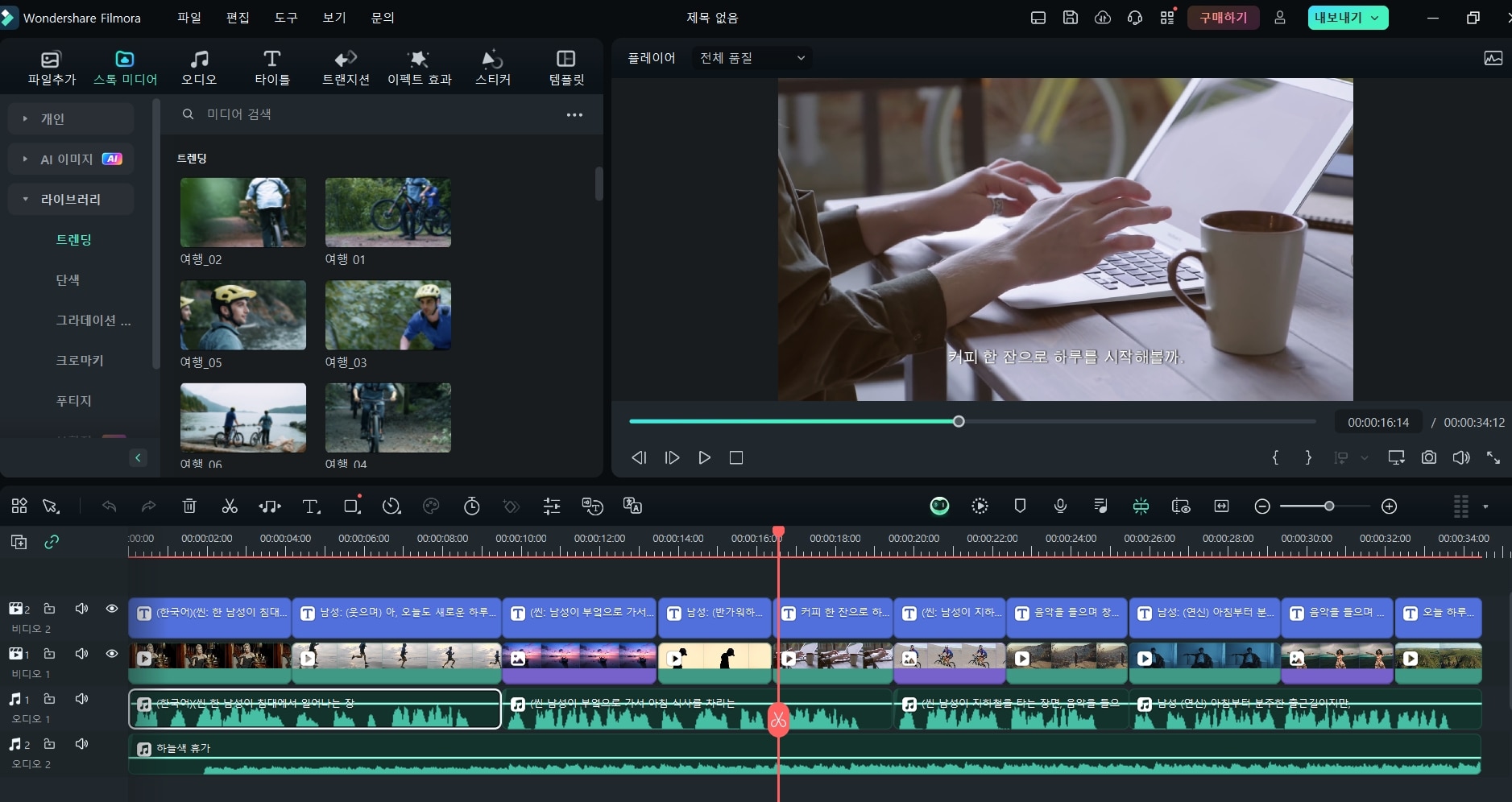The height and width of the screenshot is (802, 1512).
Task: Toggle the timeline snapping icon
Action: pos(1141,506)
